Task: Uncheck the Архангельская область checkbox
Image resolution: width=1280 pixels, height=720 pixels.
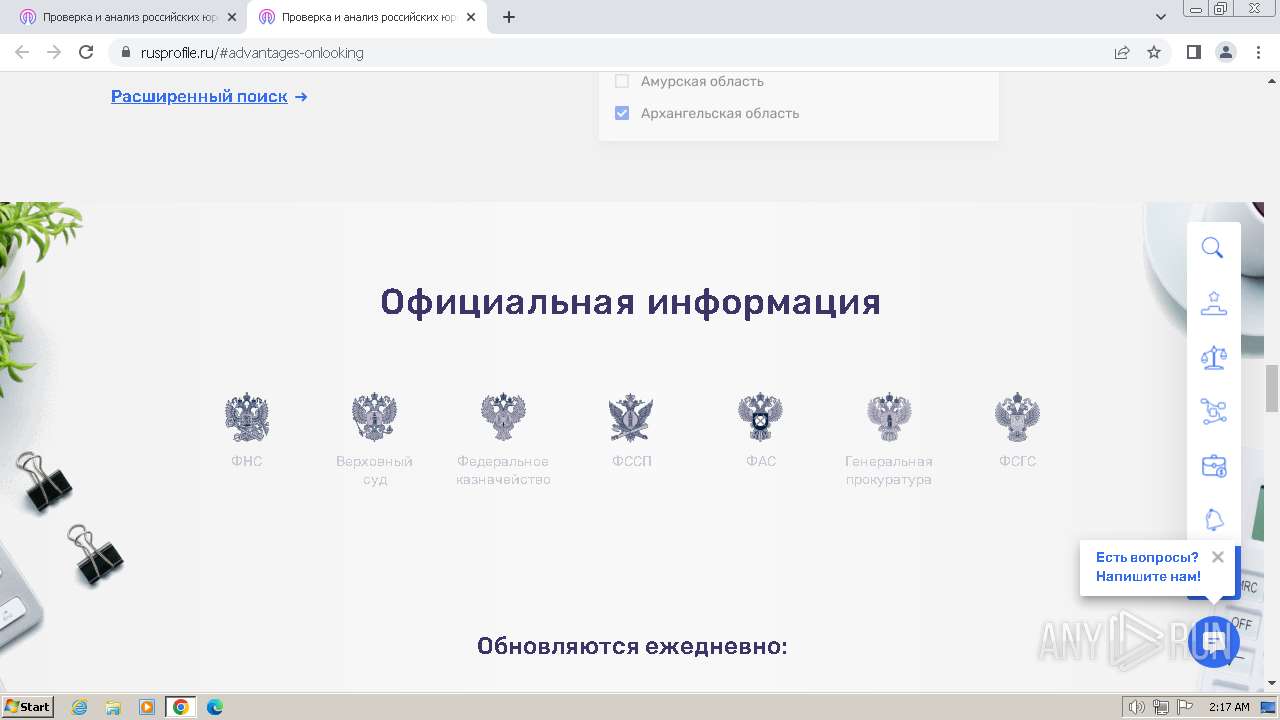Action: 622,113
